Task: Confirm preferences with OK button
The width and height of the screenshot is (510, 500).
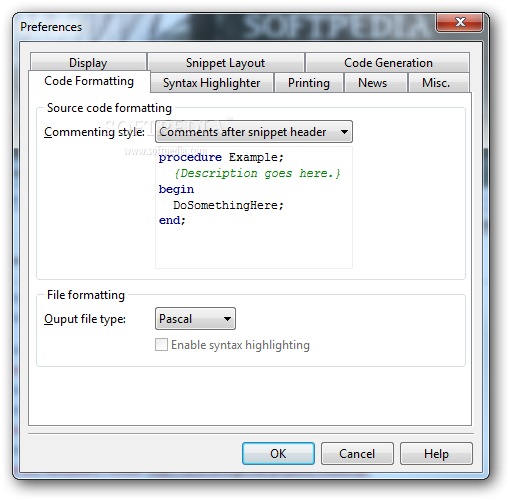Action: [278, 454]
